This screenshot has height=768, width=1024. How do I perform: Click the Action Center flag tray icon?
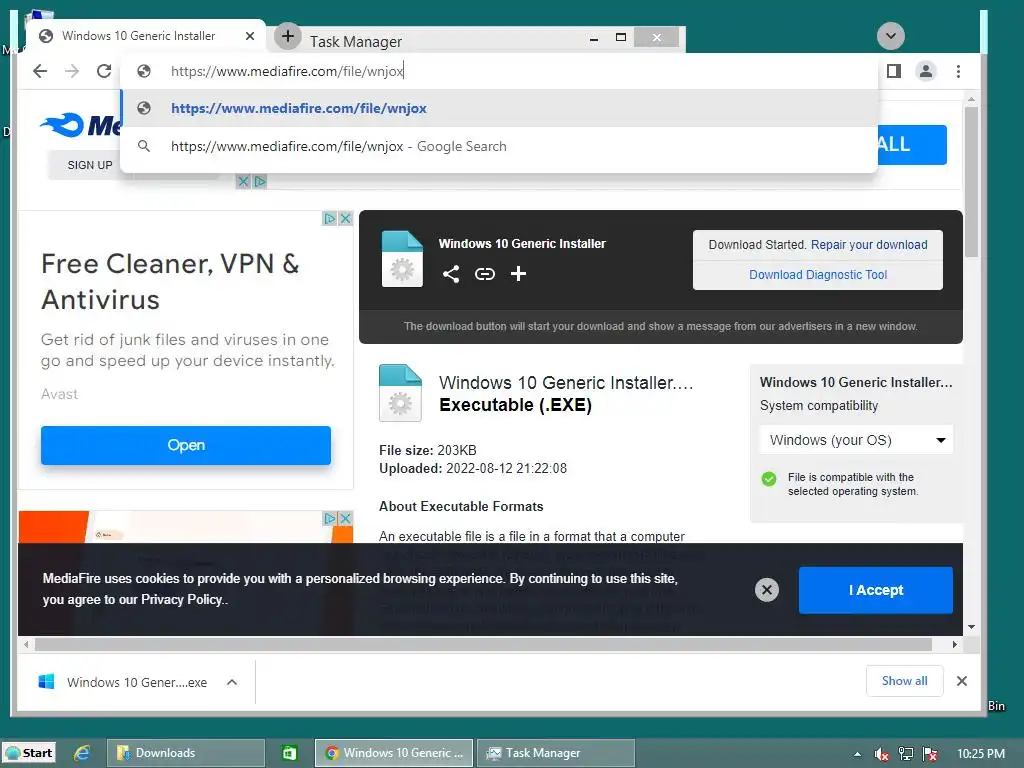(x=930, y=754)
